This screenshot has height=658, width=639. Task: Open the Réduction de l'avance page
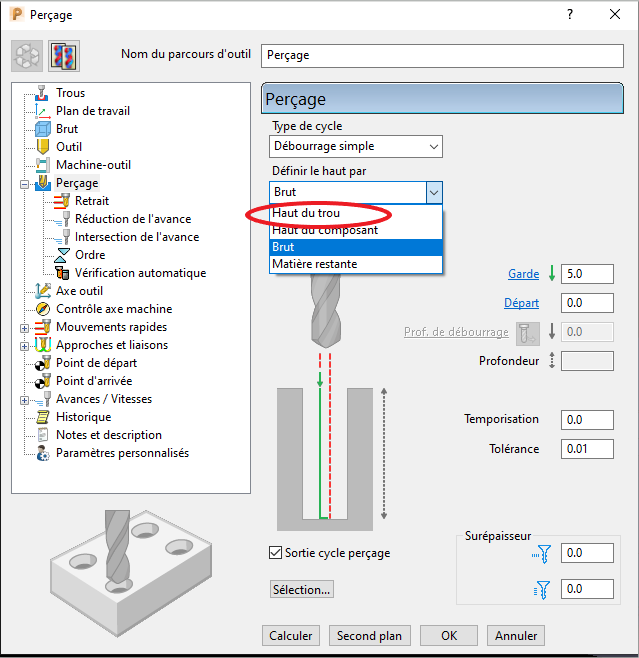[x=132, y=219]
